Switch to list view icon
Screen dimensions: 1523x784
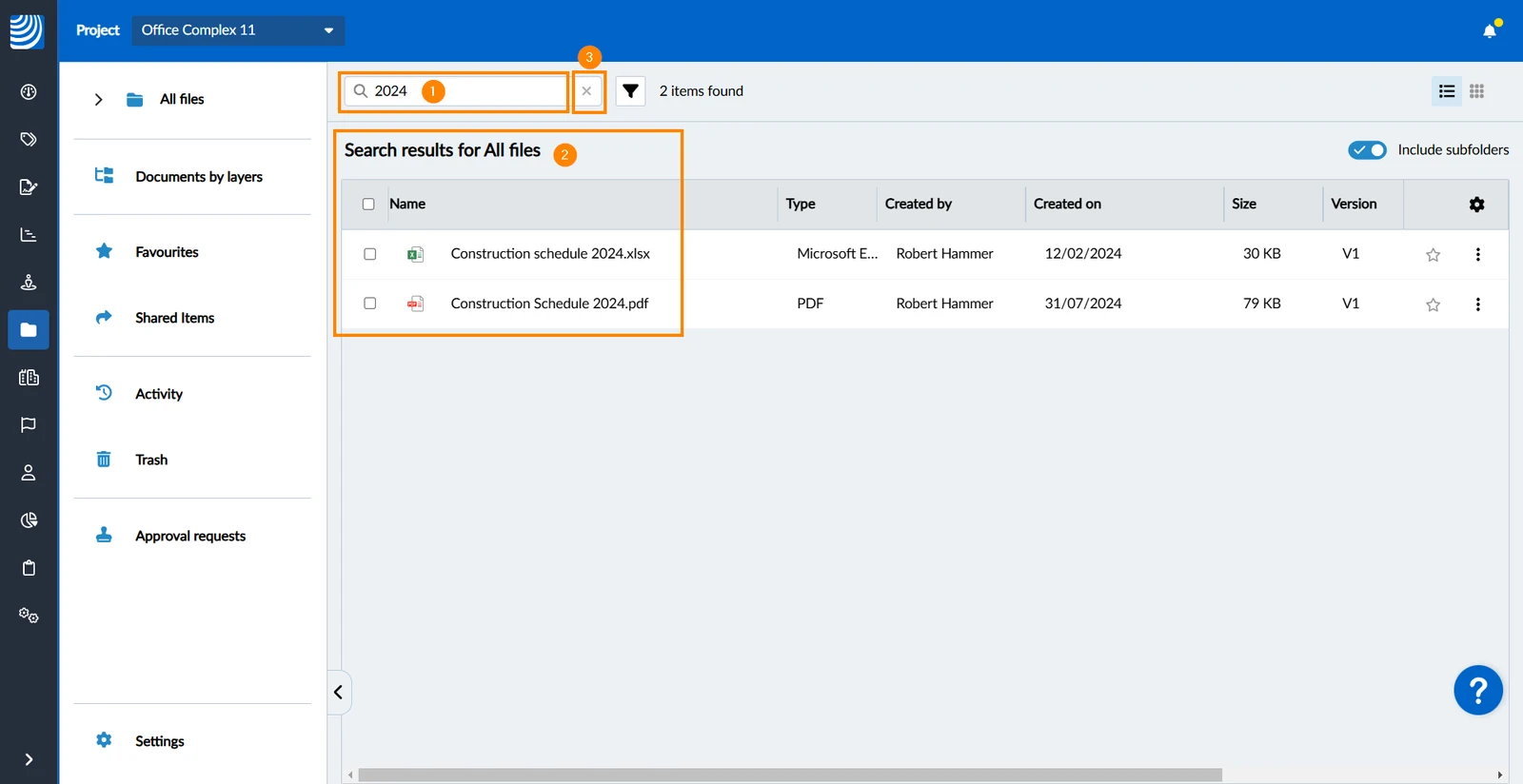click(x=1447, y=91)
